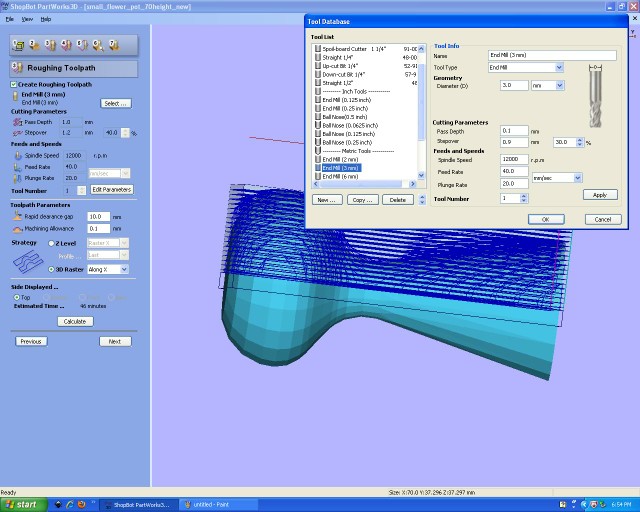Click the step 7 workflow icon in toolbar
This screenshot has height=512, width=640.
113,45
